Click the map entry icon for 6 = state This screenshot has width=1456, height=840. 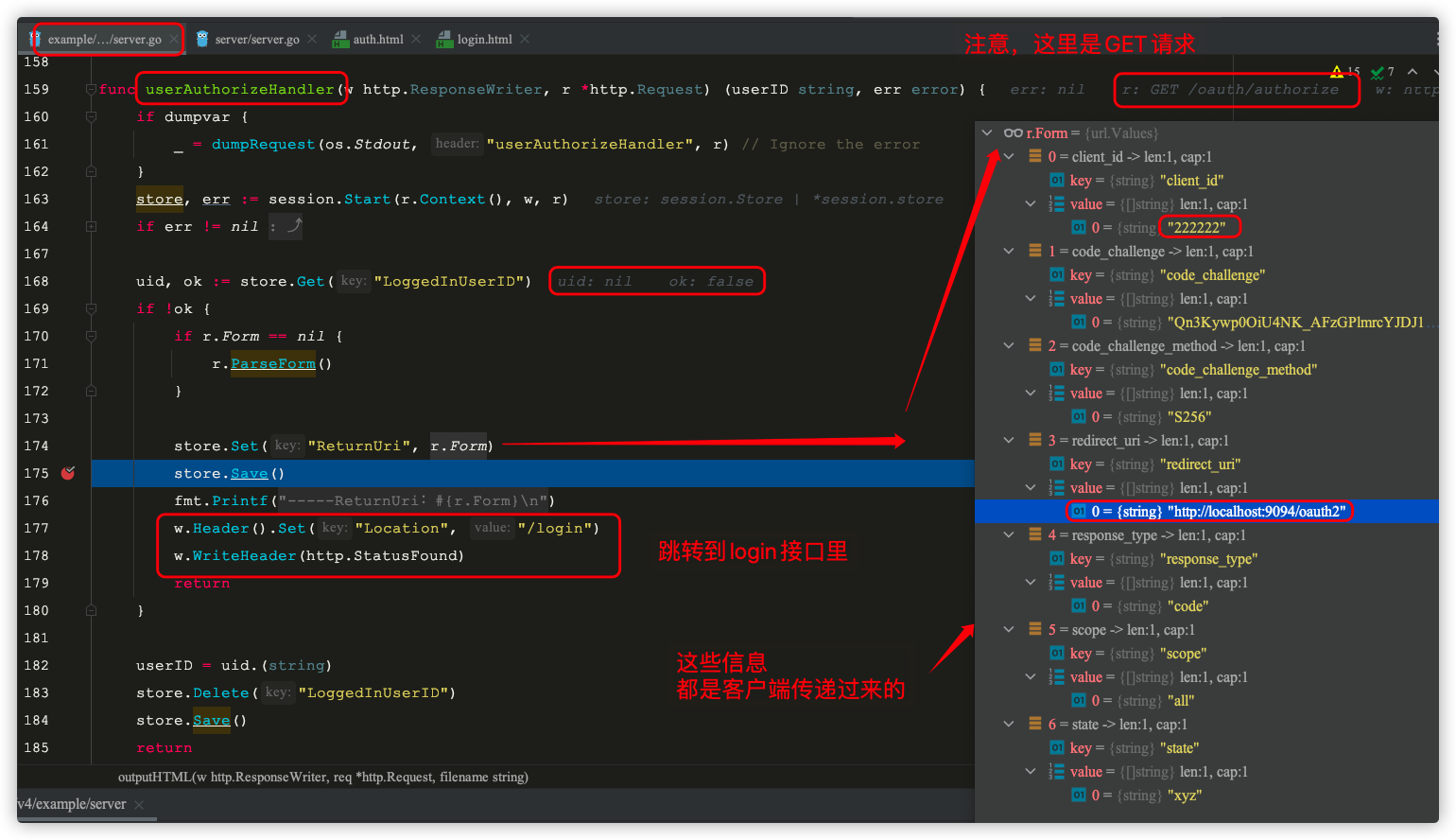click(1035, 725)
